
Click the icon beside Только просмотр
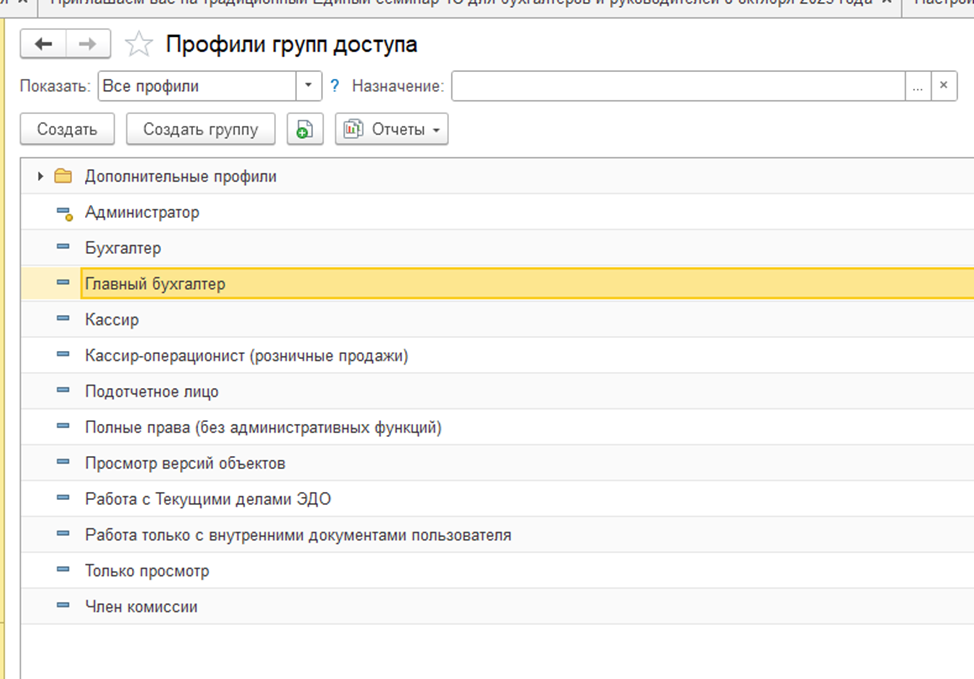pos(63,569)
